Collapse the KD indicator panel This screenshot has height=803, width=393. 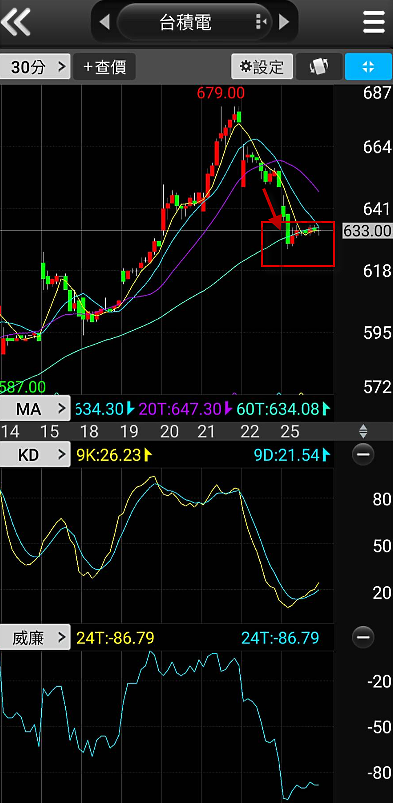point(363,454)
